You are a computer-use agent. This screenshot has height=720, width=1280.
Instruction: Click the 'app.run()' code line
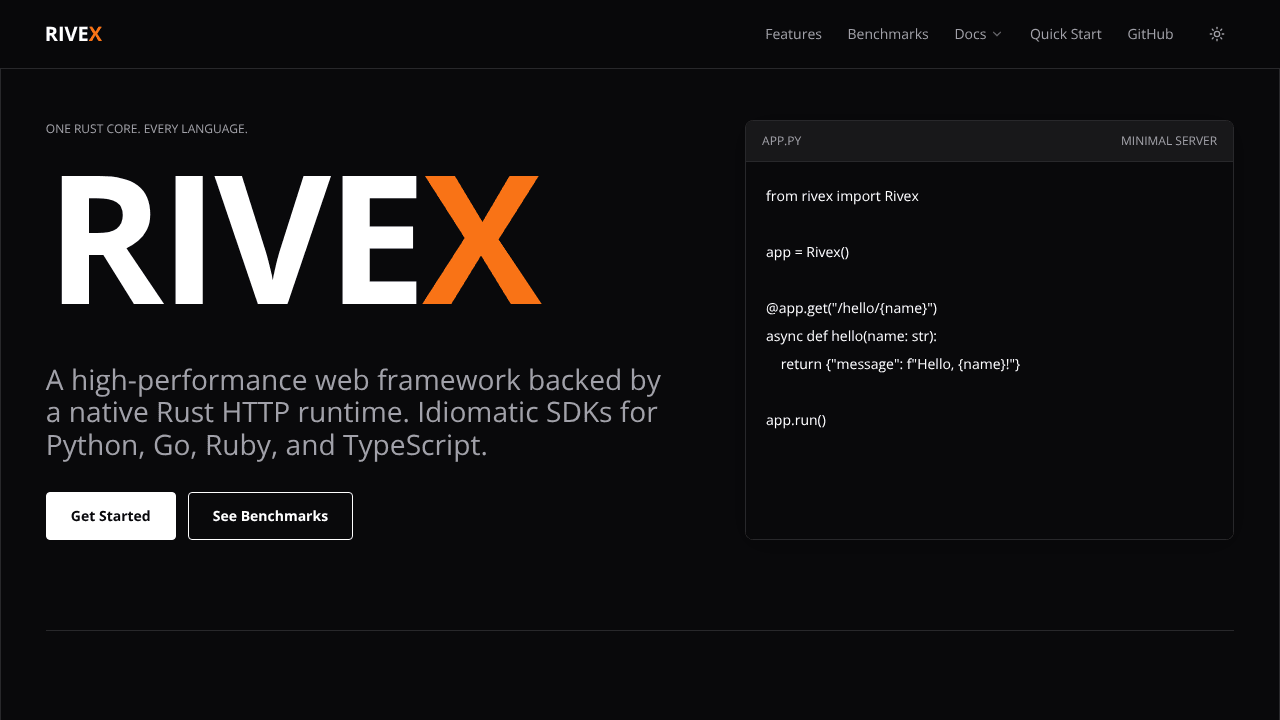pyautogui.click(x=796, y=420)
